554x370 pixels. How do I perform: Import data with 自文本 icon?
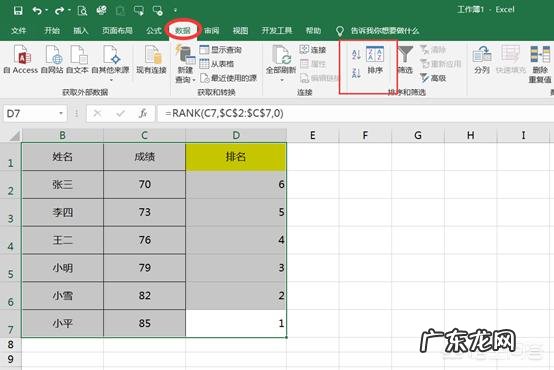[x=78, y=59]
